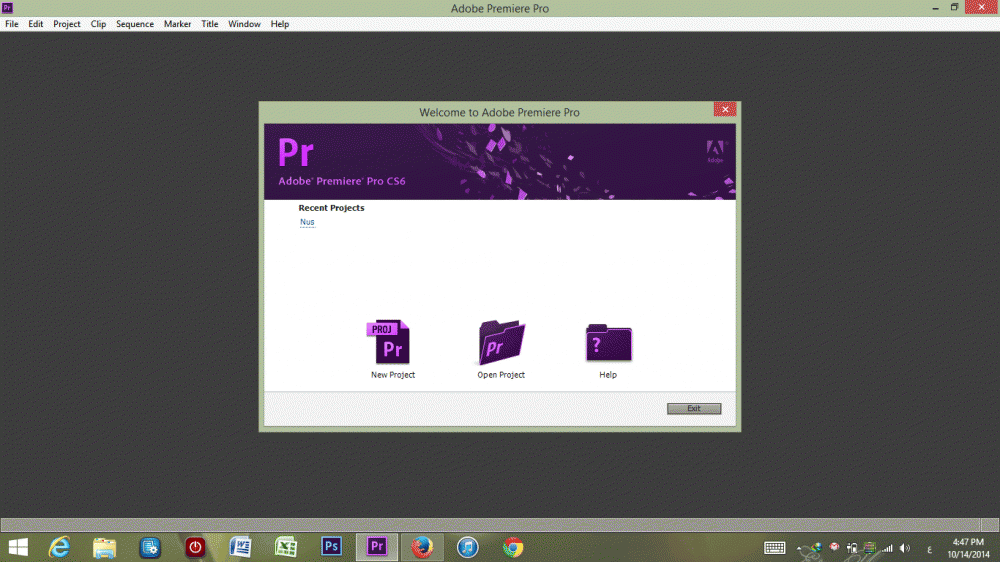Open the File menu
The height and width of the screenshot is (562, 1000).
[x=12, y=24]
